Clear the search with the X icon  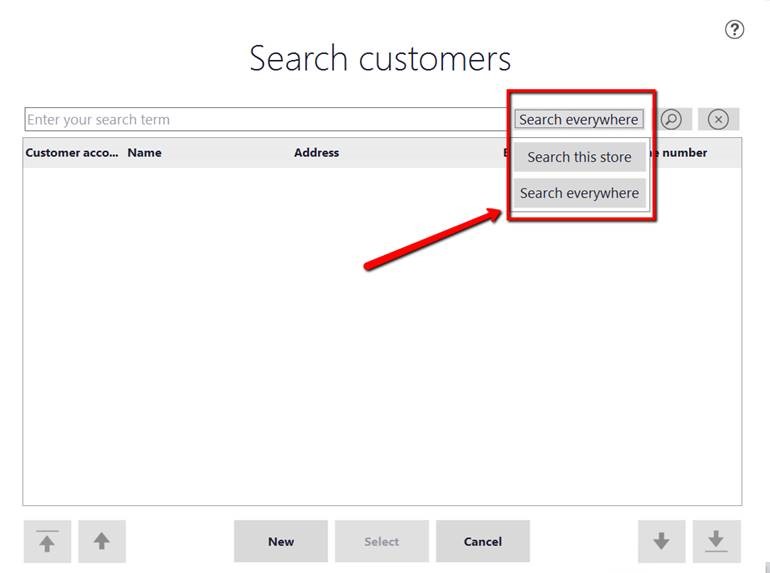click(x=718, y=119)
